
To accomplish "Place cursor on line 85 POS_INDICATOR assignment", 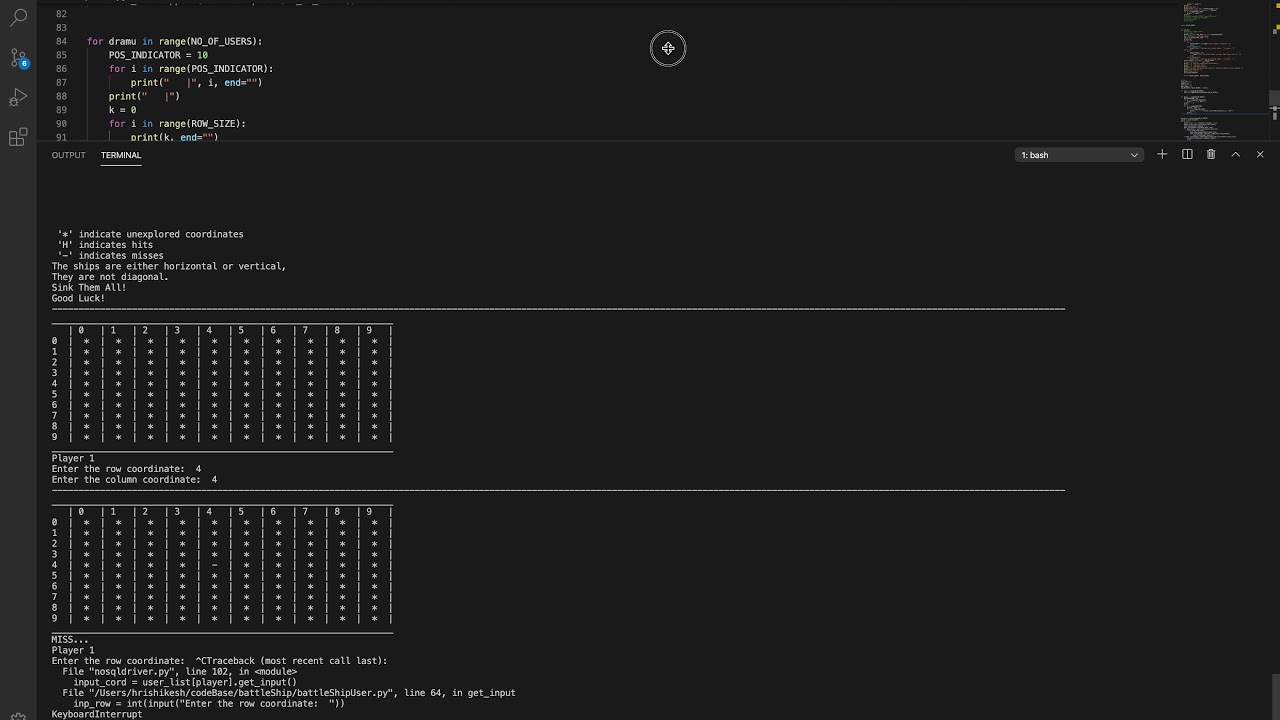I will [158, 55].
